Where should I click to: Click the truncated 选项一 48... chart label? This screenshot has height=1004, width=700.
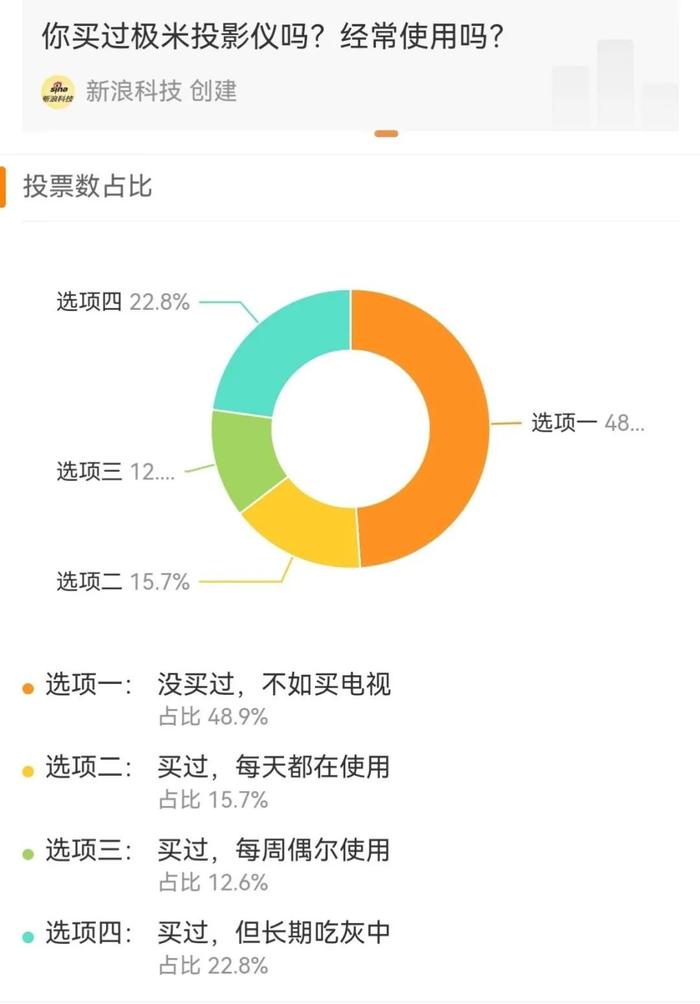tap(587, 423)
